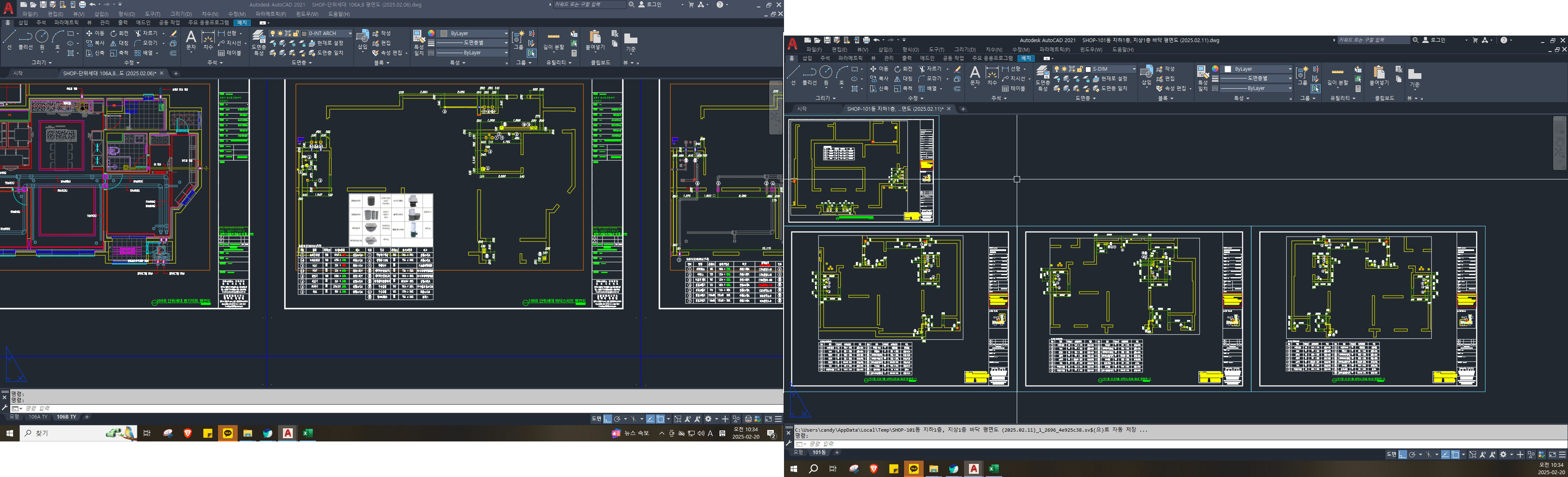Toggle object snap square icon in left status bar
Viewport: 1568px width, 477px height.
tap(660, 419)
